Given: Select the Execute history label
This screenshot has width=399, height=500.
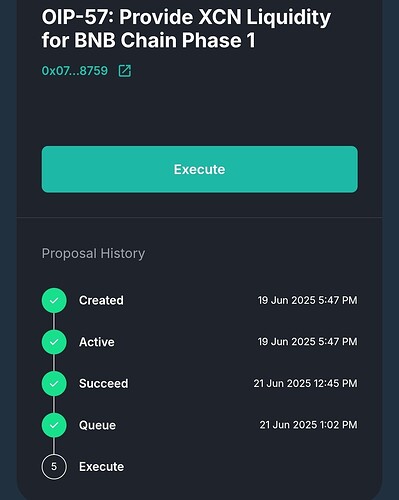Looking at the screenshot, I should pos(101,467).
